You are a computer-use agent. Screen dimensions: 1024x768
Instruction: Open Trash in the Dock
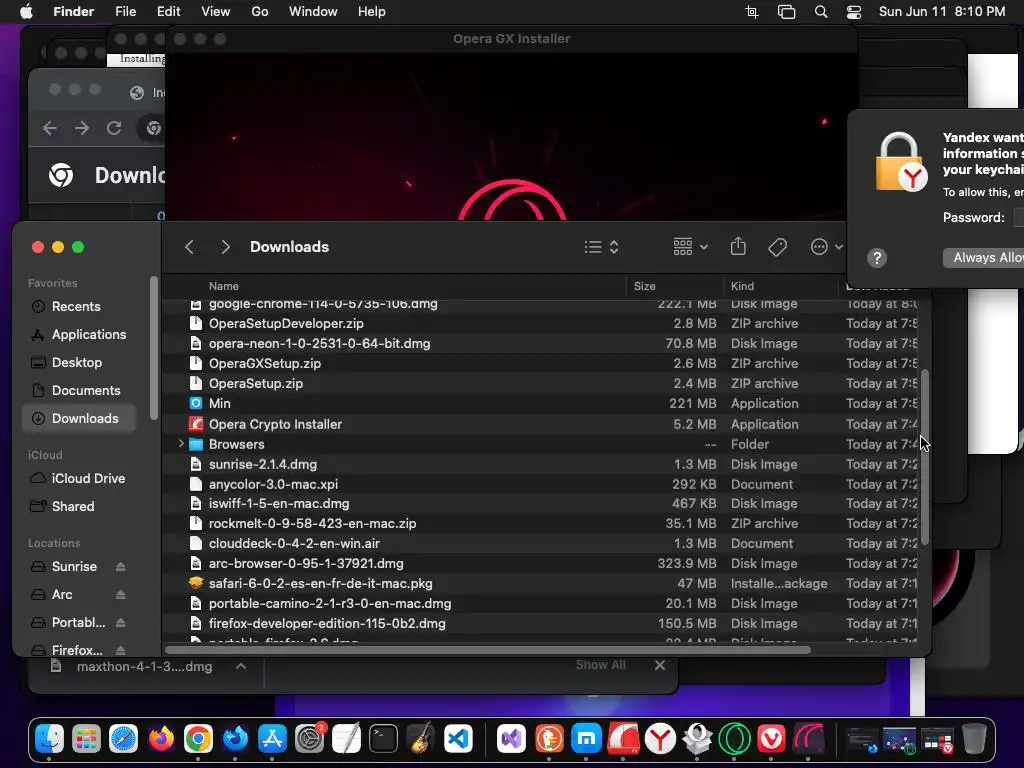coord(974,739)
